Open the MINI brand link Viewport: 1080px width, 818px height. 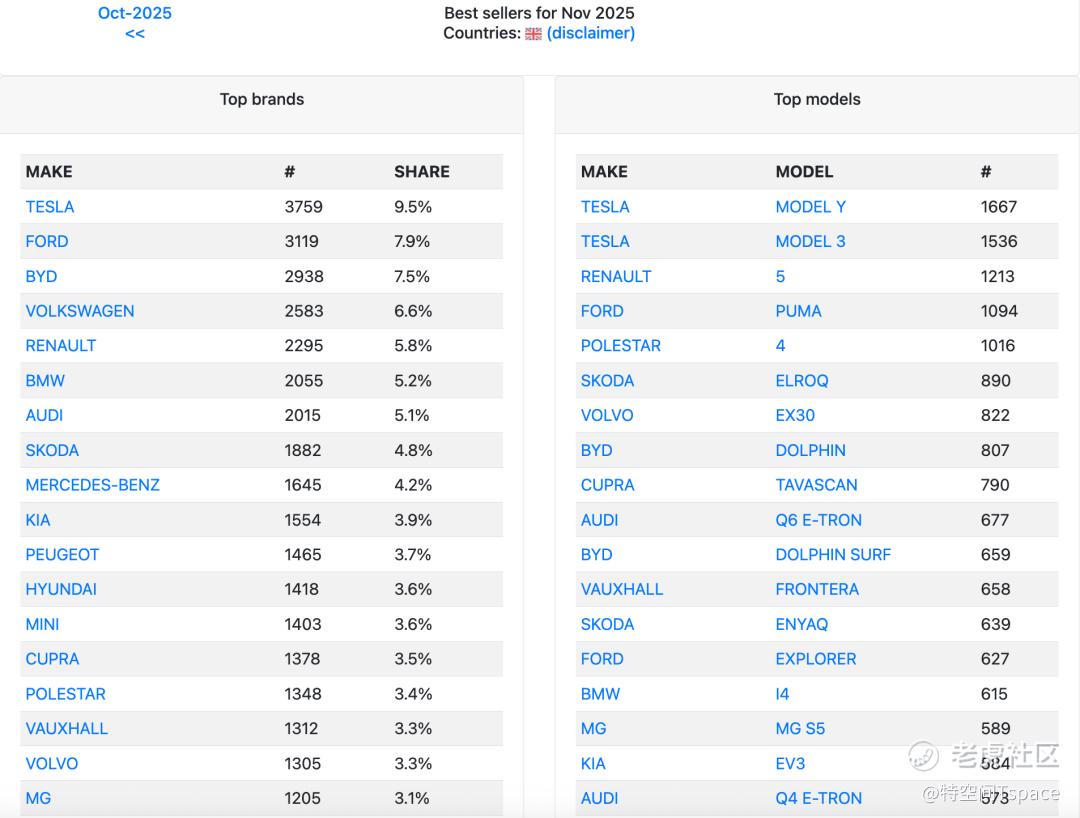[42, 624]
